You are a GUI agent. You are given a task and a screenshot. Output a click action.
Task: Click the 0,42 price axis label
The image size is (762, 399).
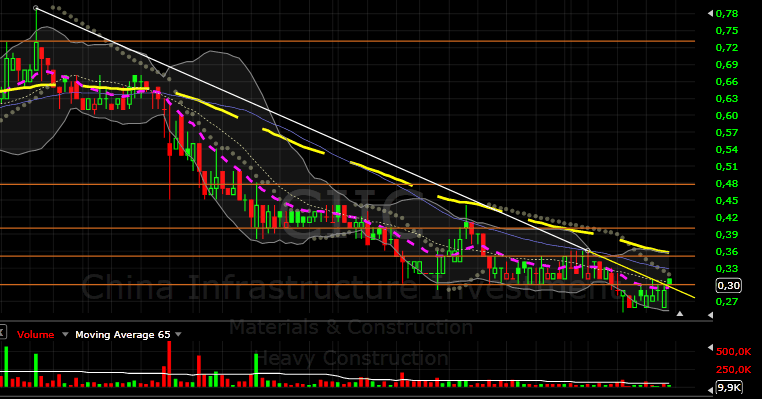tap(727, 218)
